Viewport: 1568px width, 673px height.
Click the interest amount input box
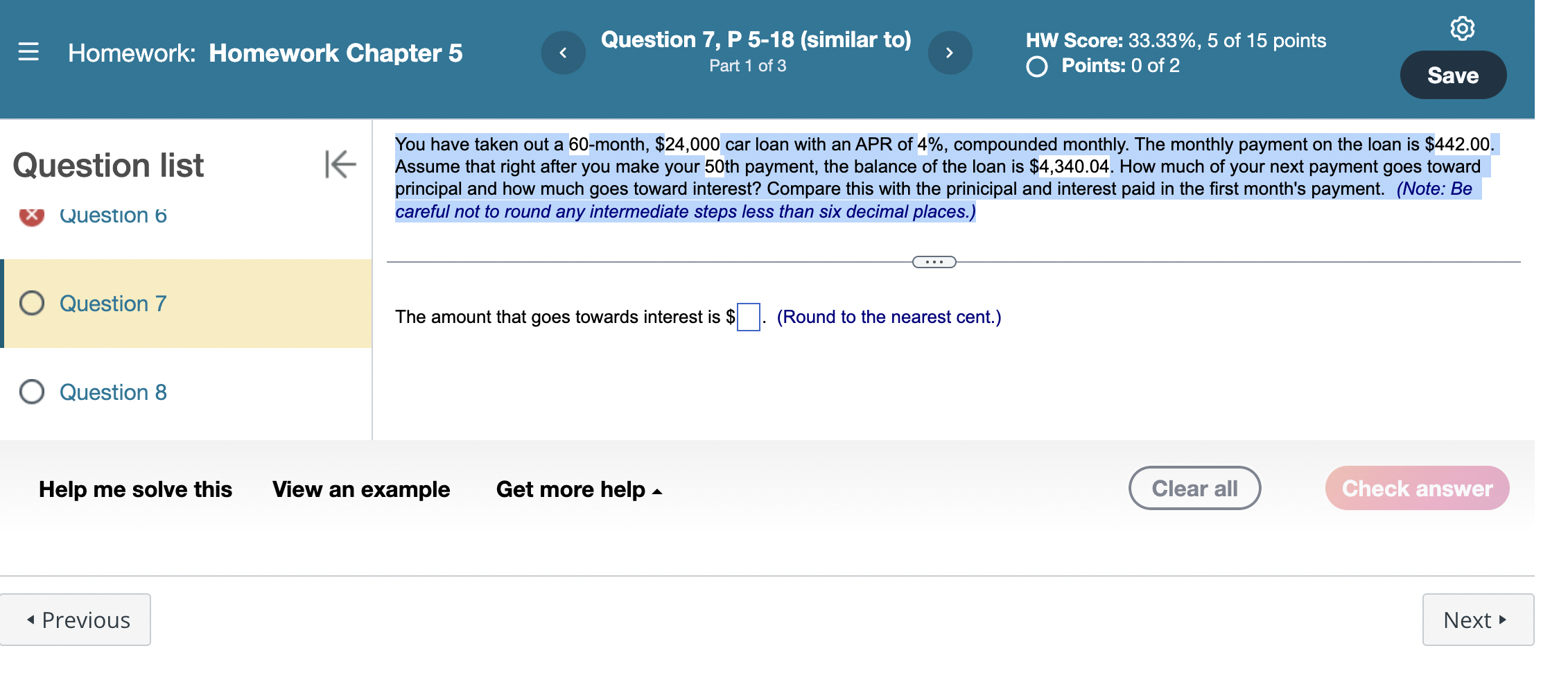tap(748, 317)
